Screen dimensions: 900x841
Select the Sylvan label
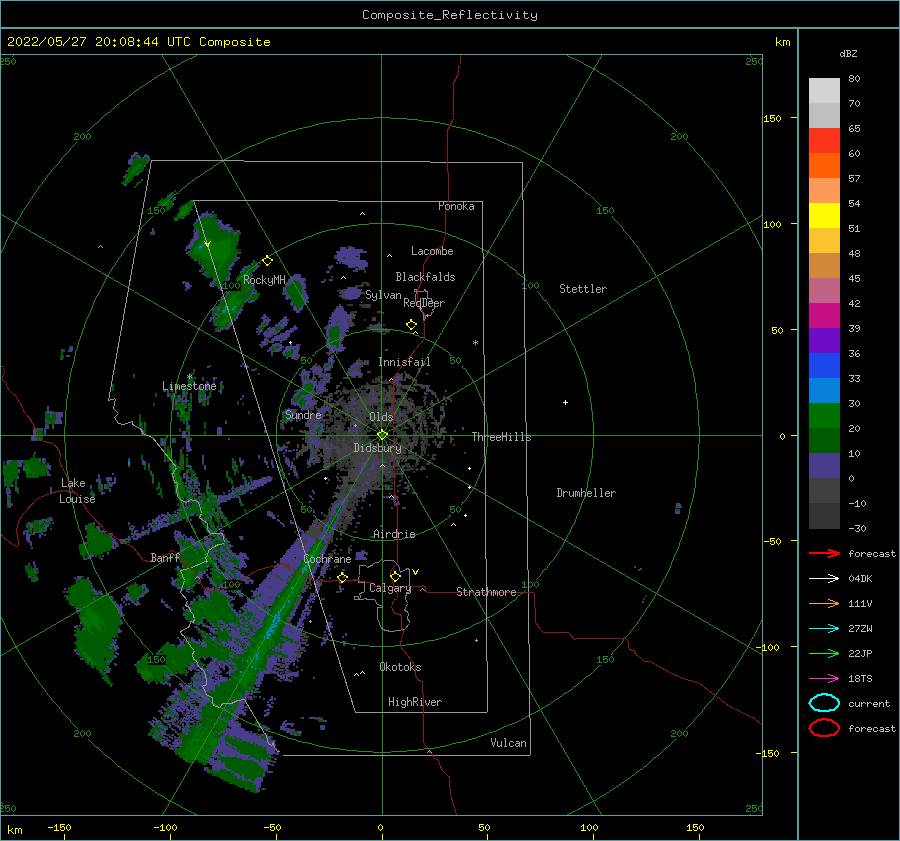pos(383,295)
